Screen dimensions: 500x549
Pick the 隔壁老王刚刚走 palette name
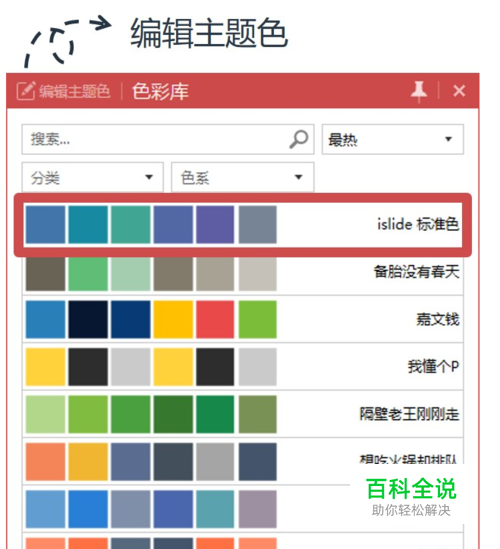tap(409, 414)
